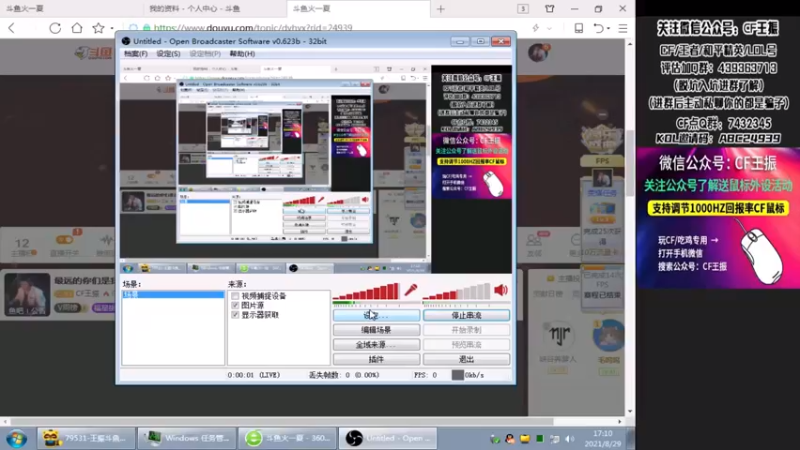Click the 编辑场景 button
Screen dimensions: 800x450
tap(377, 330)
